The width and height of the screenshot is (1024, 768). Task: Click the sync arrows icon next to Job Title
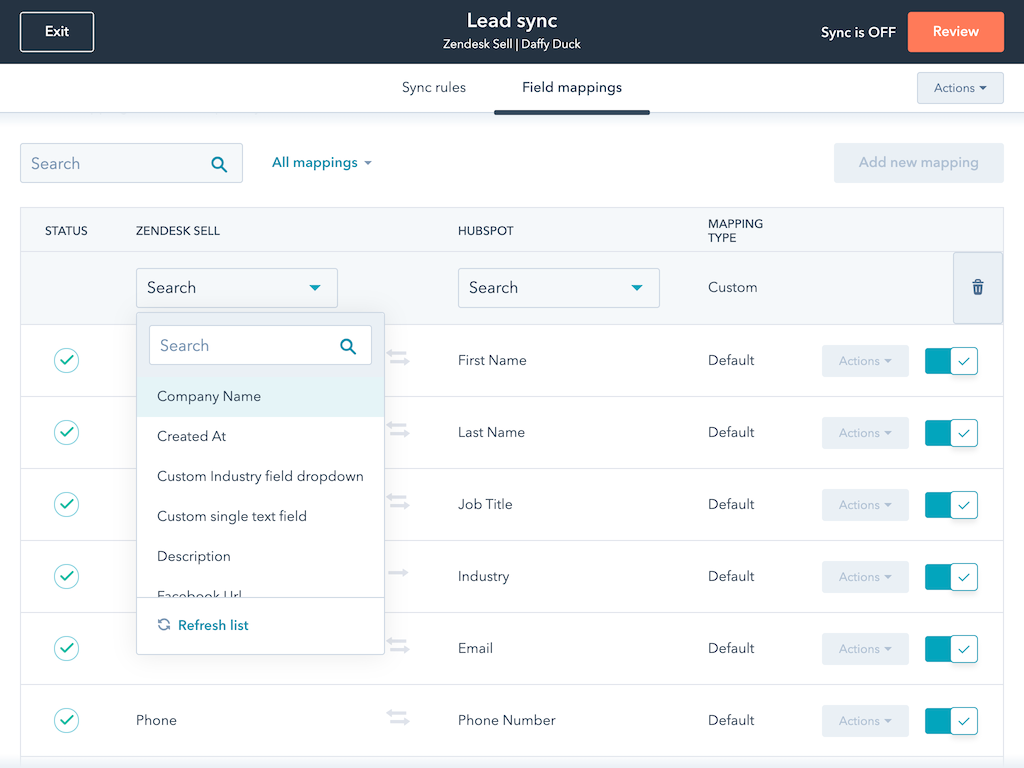(398, 504)
